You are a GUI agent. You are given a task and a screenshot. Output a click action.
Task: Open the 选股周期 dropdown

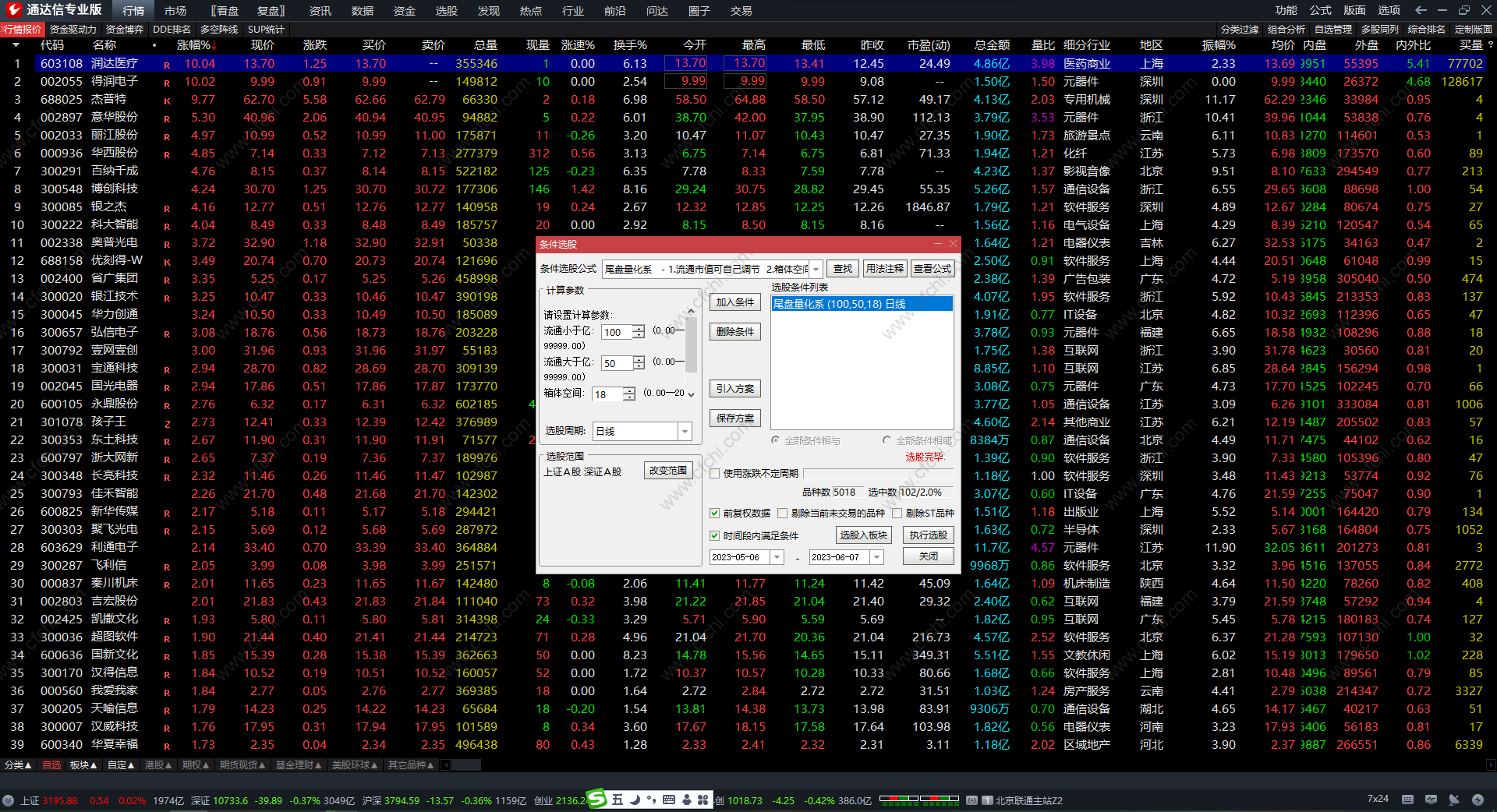[685, 432]
